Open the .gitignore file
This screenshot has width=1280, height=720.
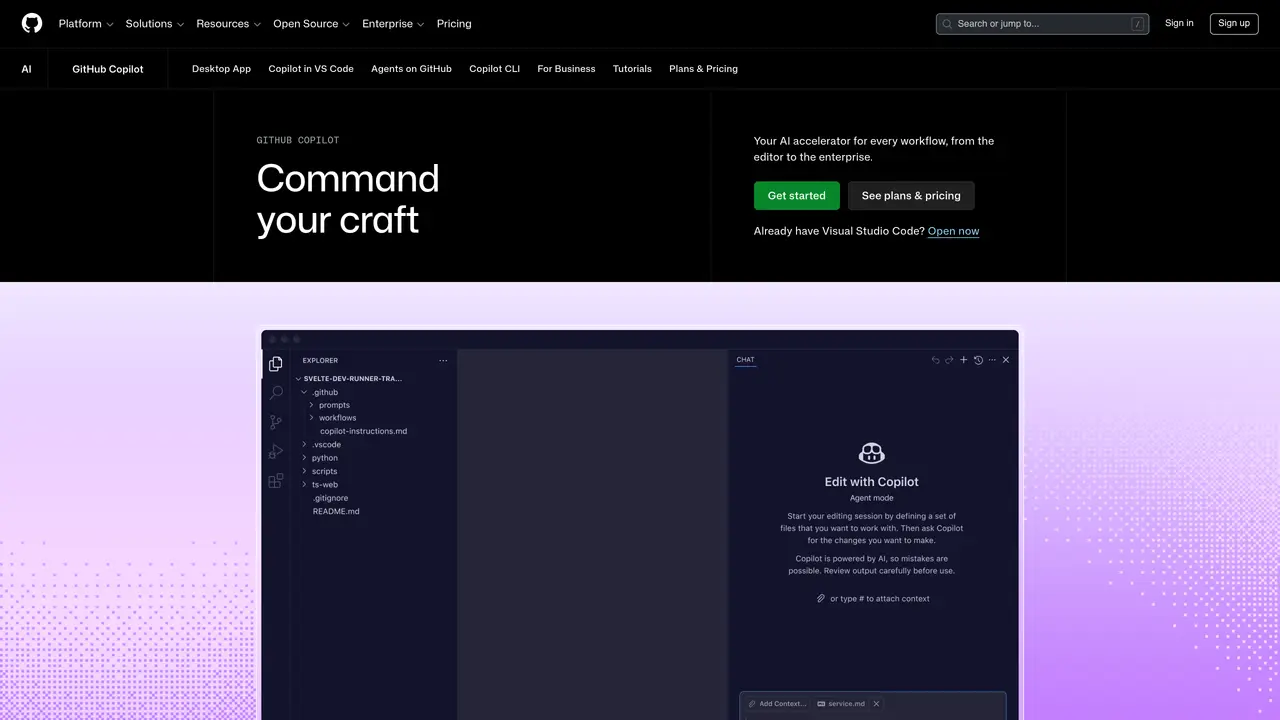tap(330, 498)
